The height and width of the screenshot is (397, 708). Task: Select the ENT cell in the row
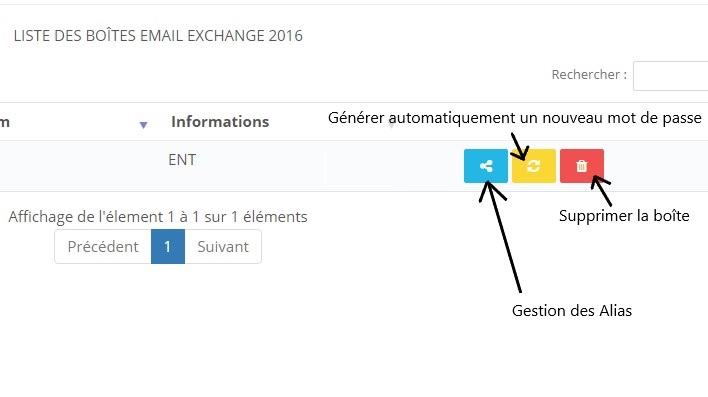pyautogui.click(x=182, y=159)
